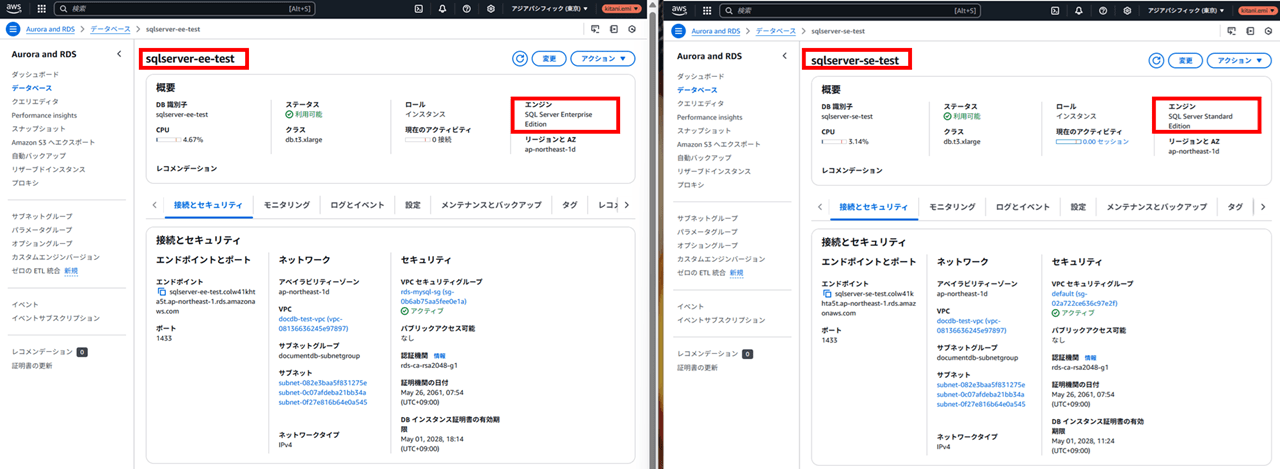Open the アクション dropdown for sqlserver-se-test
The width and height of the screenshot is (1280, 469).
1239,61
